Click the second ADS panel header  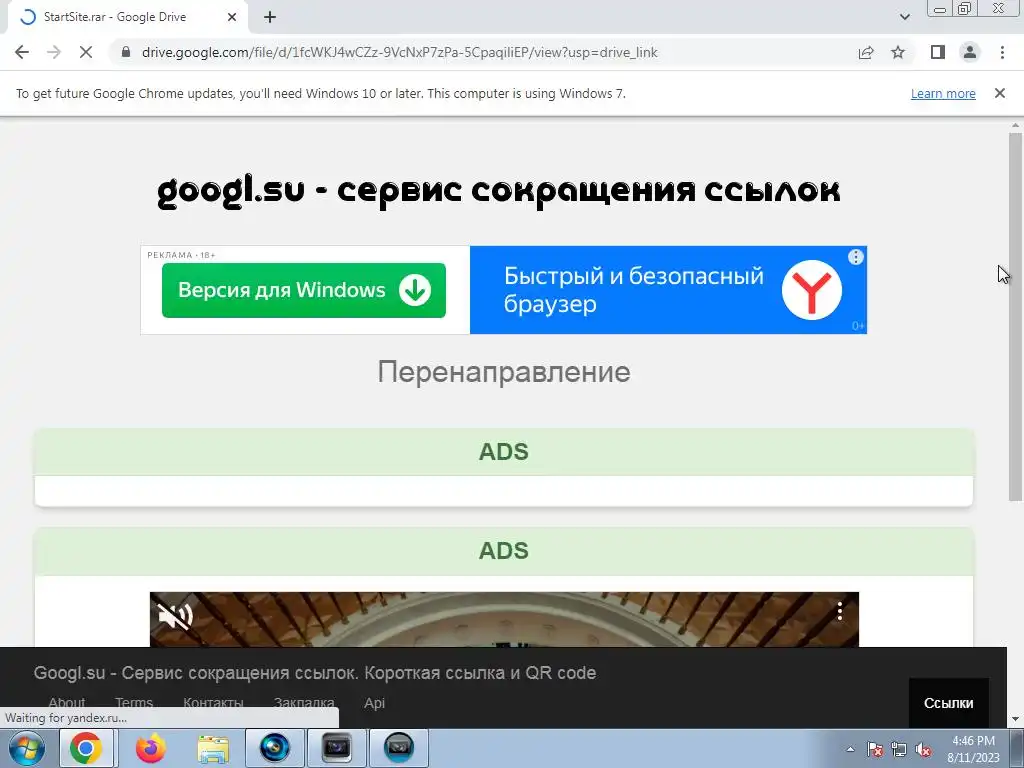tap(504, 551)
